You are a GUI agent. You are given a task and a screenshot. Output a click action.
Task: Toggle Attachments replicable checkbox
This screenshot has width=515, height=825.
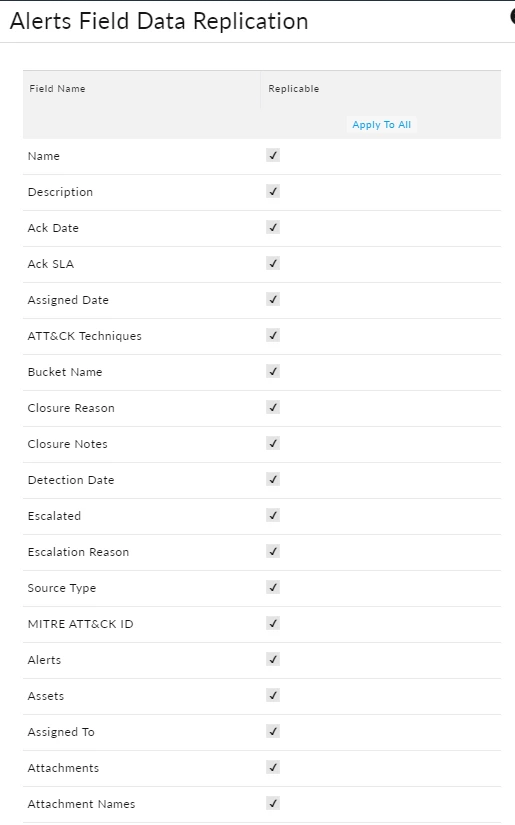(273, 767)
